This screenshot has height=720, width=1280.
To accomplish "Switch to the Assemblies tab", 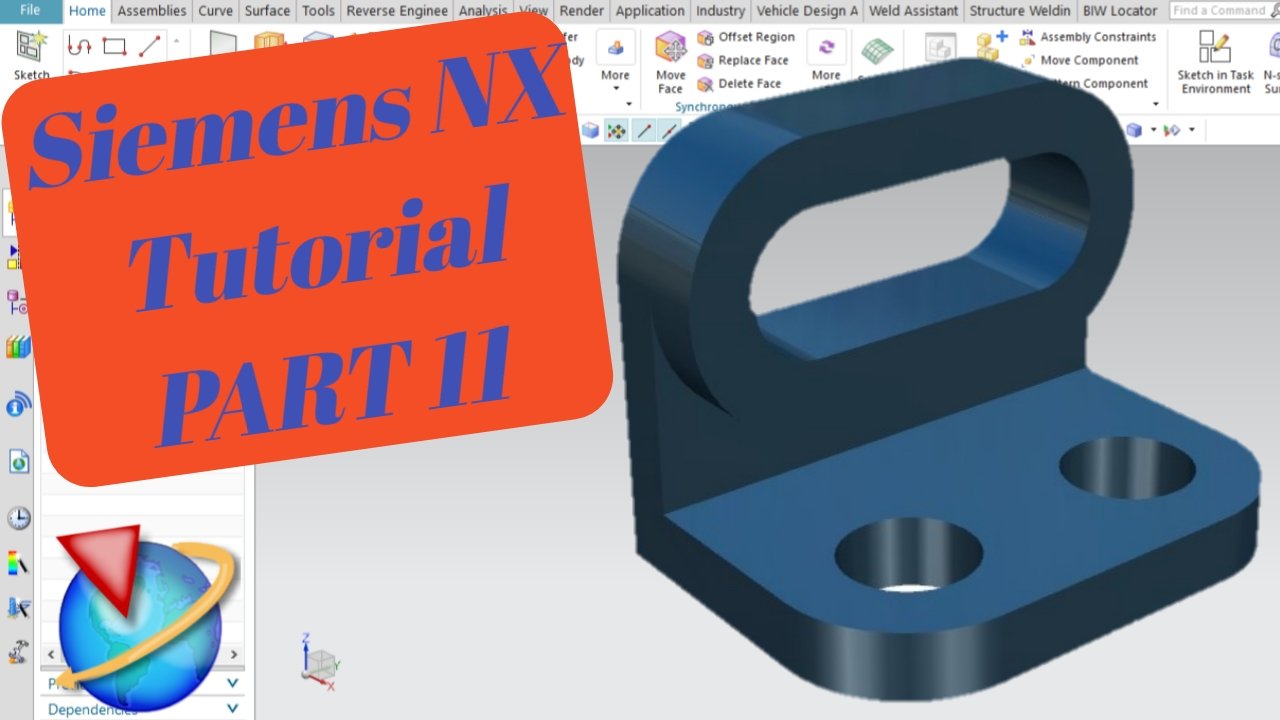I will (x=151, y=11).
